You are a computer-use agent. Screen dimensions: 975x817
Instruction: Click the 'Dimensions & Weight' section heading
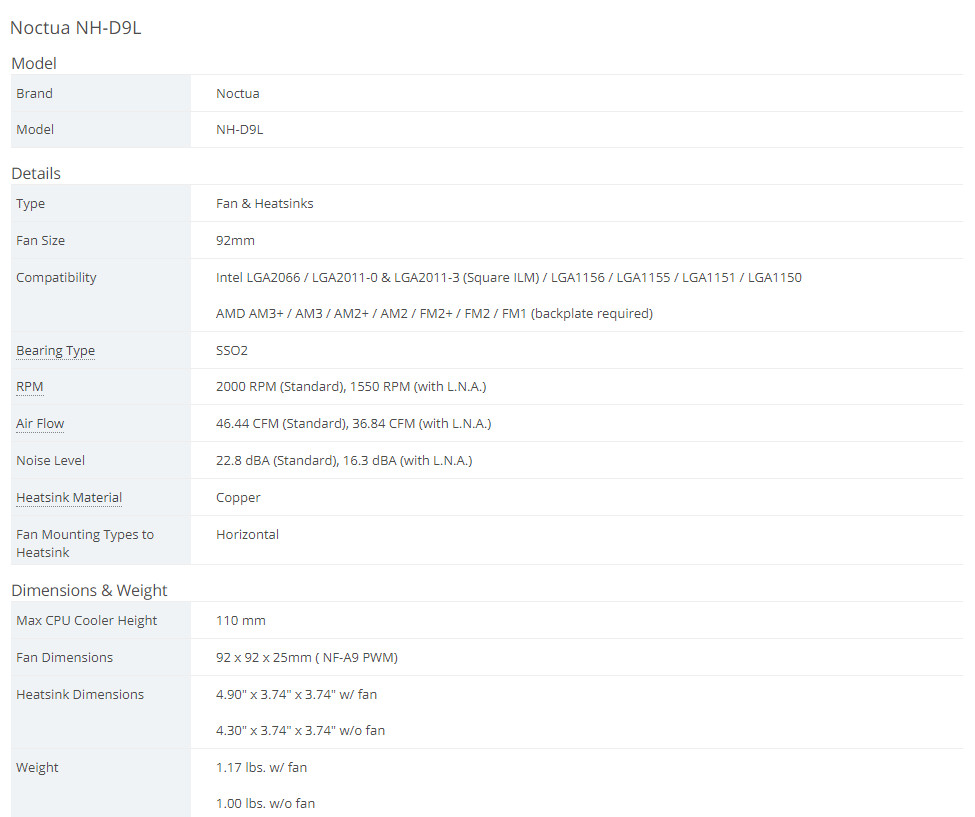pyautogui.click(x=90, y=590)
